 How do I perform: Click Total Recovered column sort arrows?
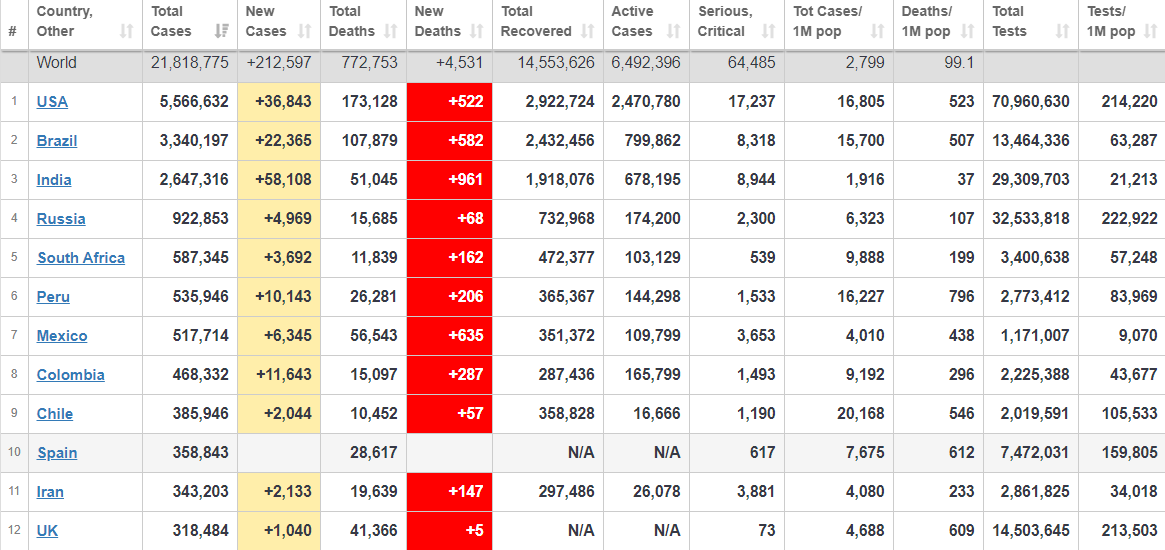coord(588,31)
